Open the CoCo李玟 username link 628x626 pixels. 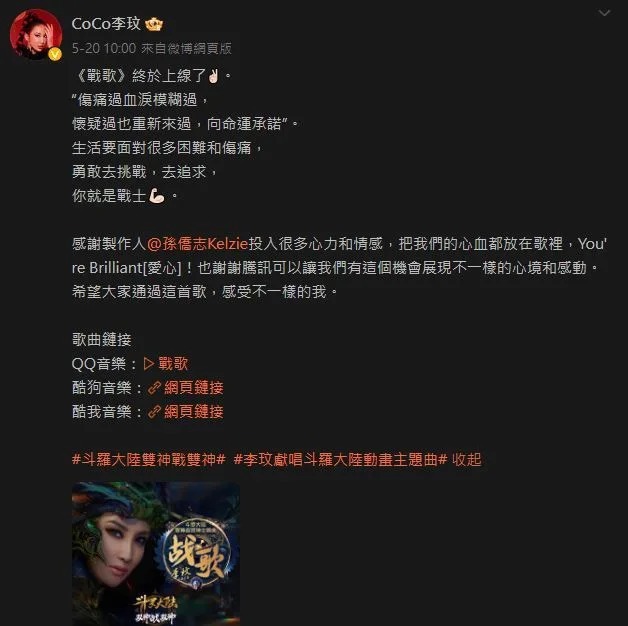[x=106, y=24]
